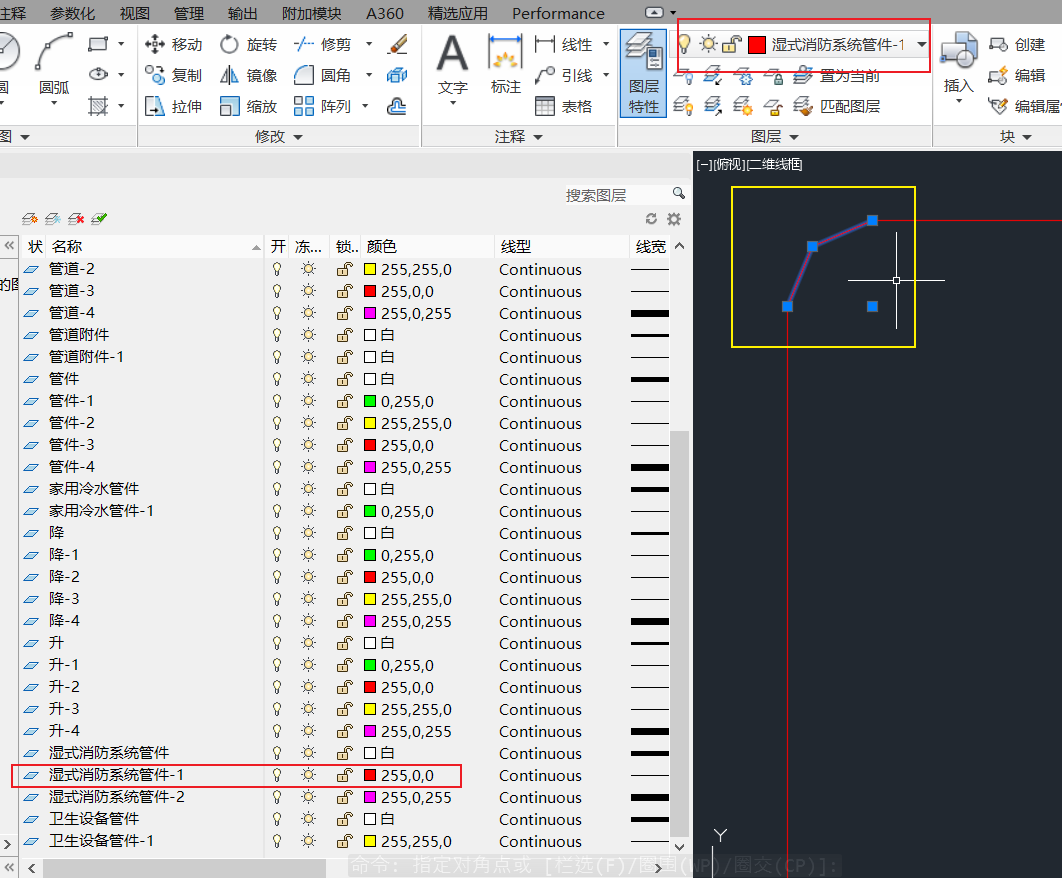Toggle freeze for layer 湿式消防系统管件-1
This screenshot has width=1062, height=878.
click(x=308, y=775)
